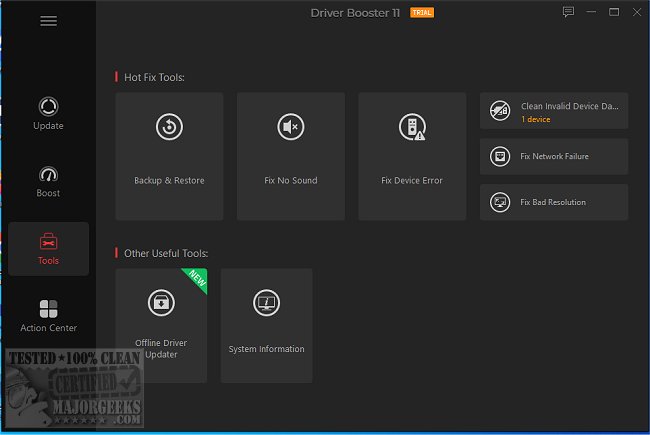Click the System Information monitor icon
The width and height of the screenshot is (650, 435).
click(x=266, y=303)
